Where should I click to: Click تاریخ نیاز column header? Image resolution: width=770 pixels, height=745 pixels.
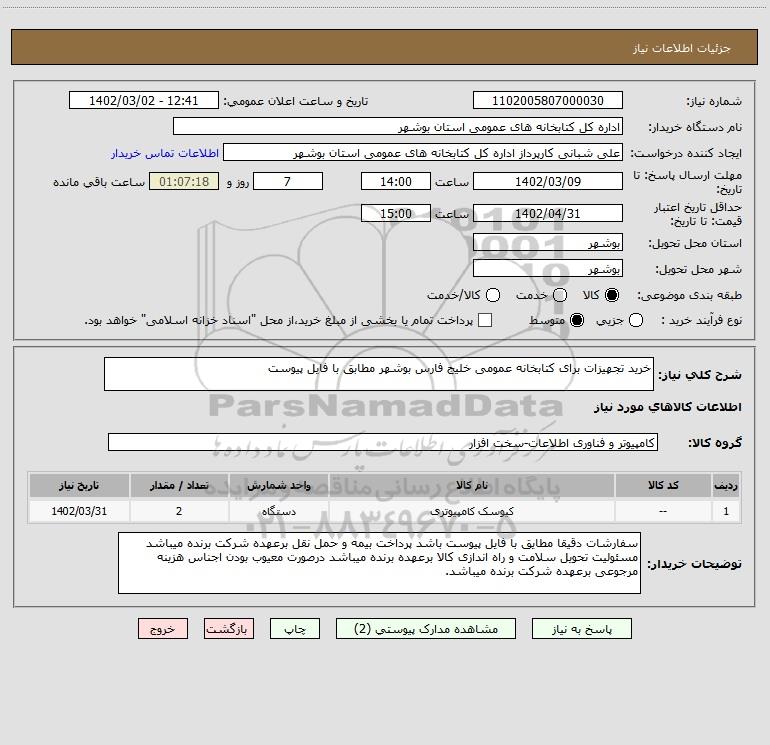pyautogui.click(x=79, y=485)
